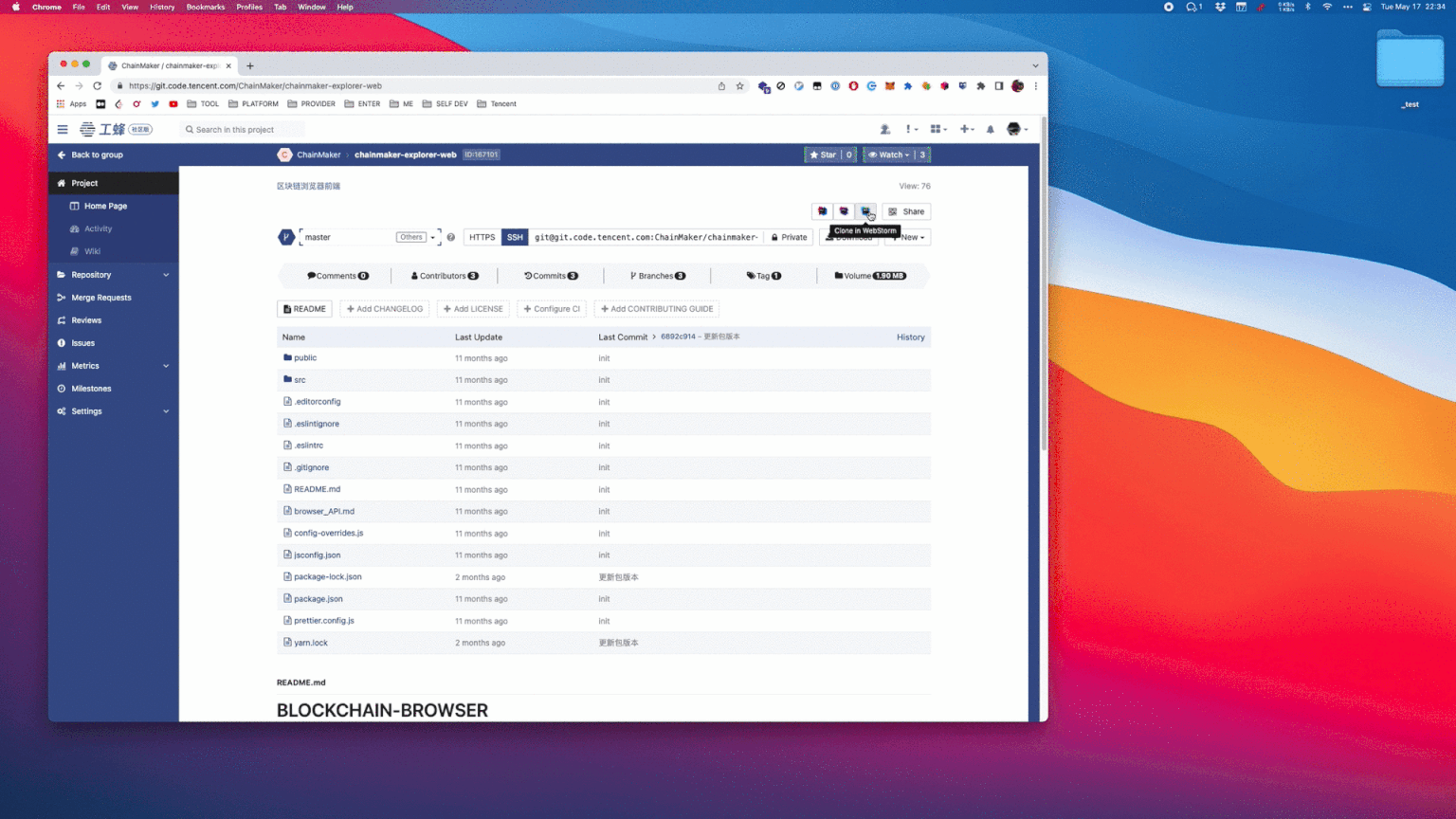
Task: Open the Branches tab
Action: point(658,276)
